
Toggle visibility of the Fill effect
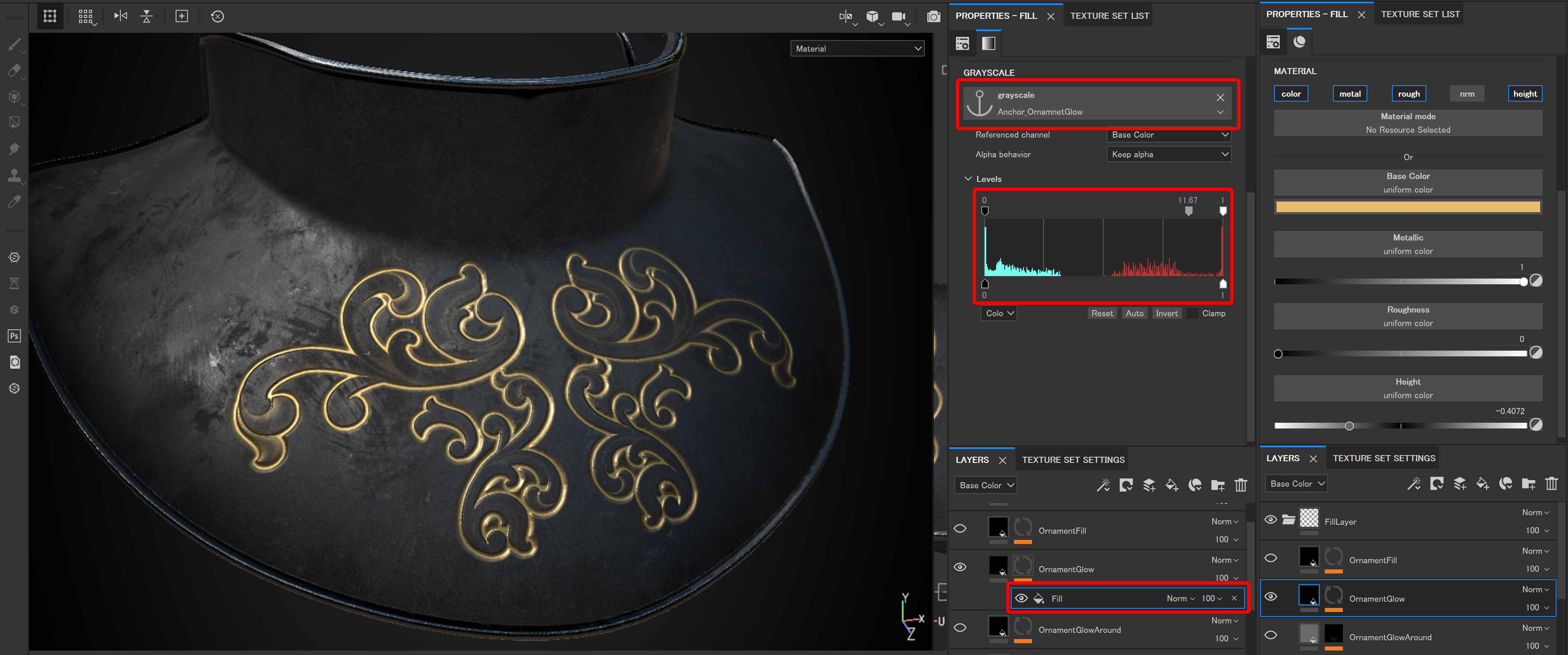(x=1021, y=598)
